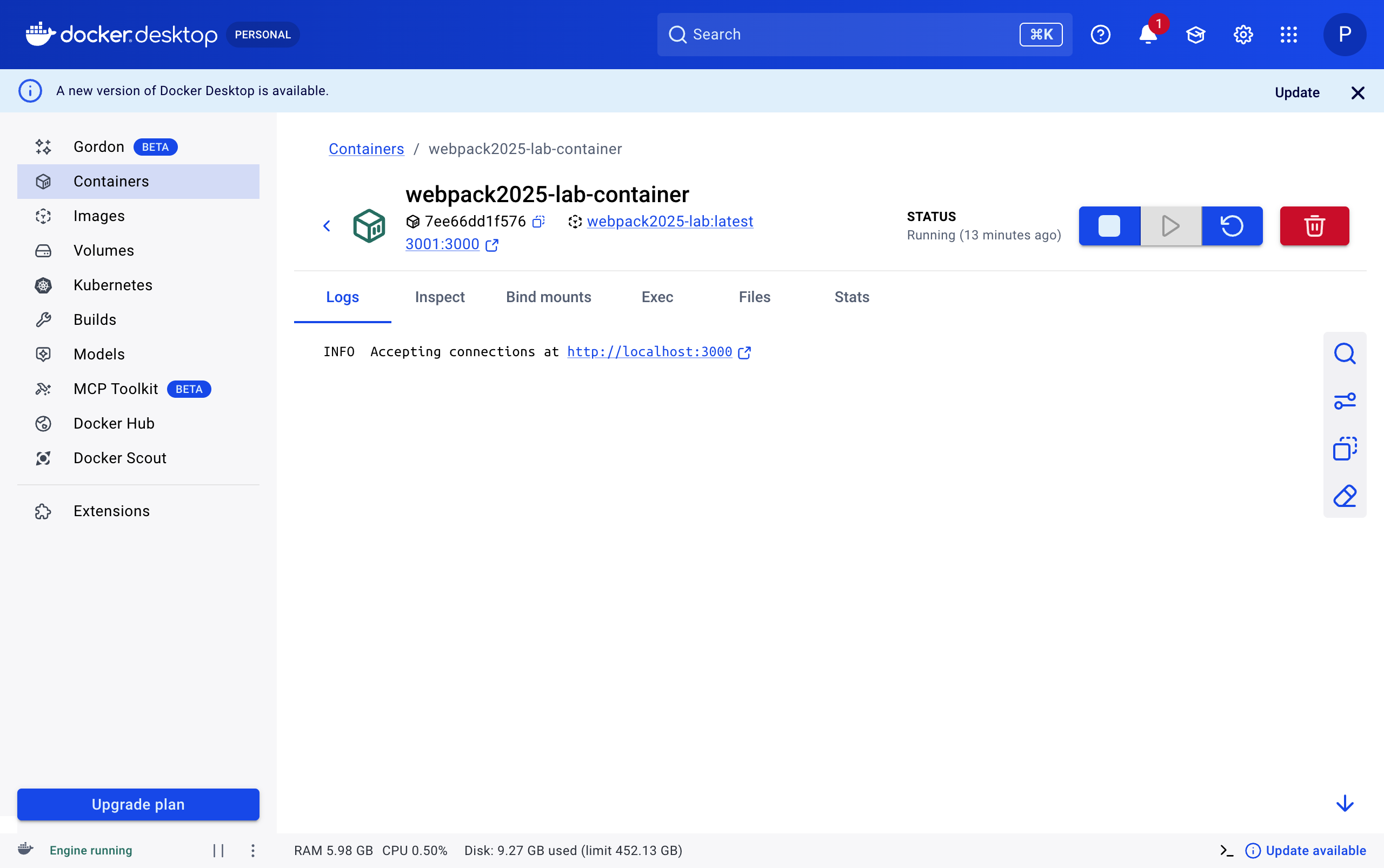Restart the container with the circular arrow
The image size is (1384, 868).
[1232, 225]
